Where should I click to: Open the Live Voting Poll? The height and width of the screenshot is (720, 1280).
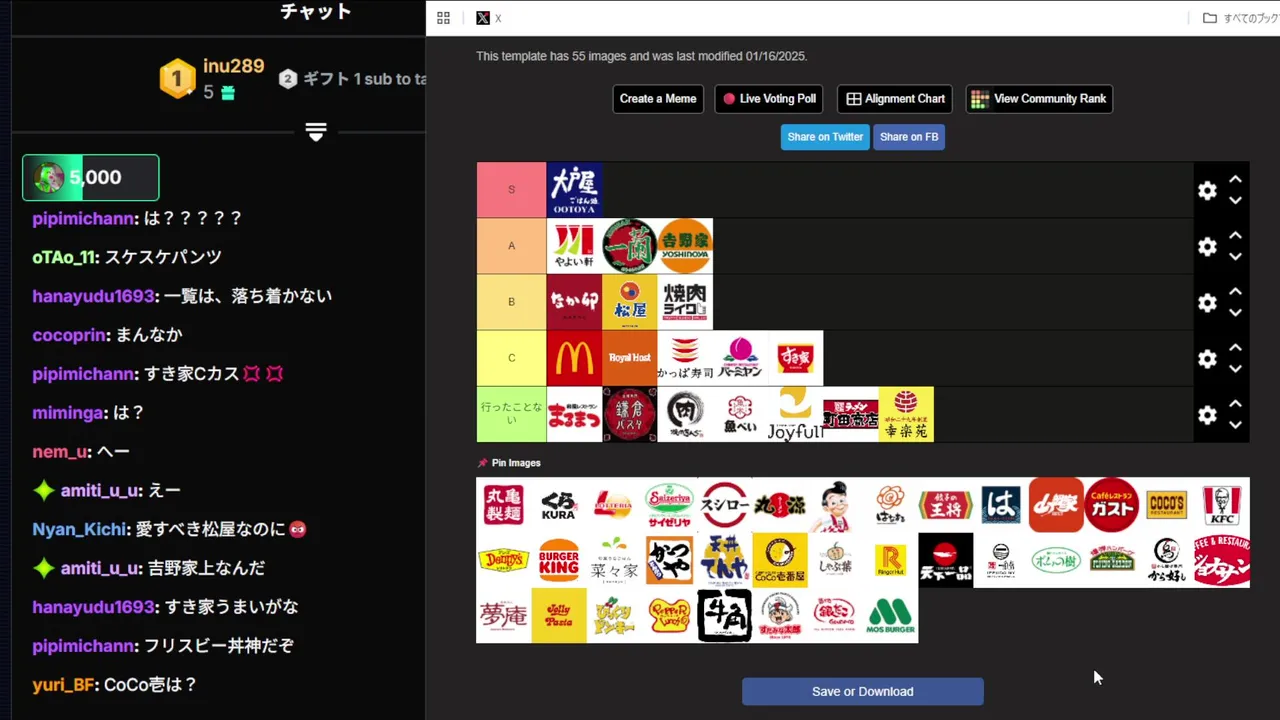769,99
